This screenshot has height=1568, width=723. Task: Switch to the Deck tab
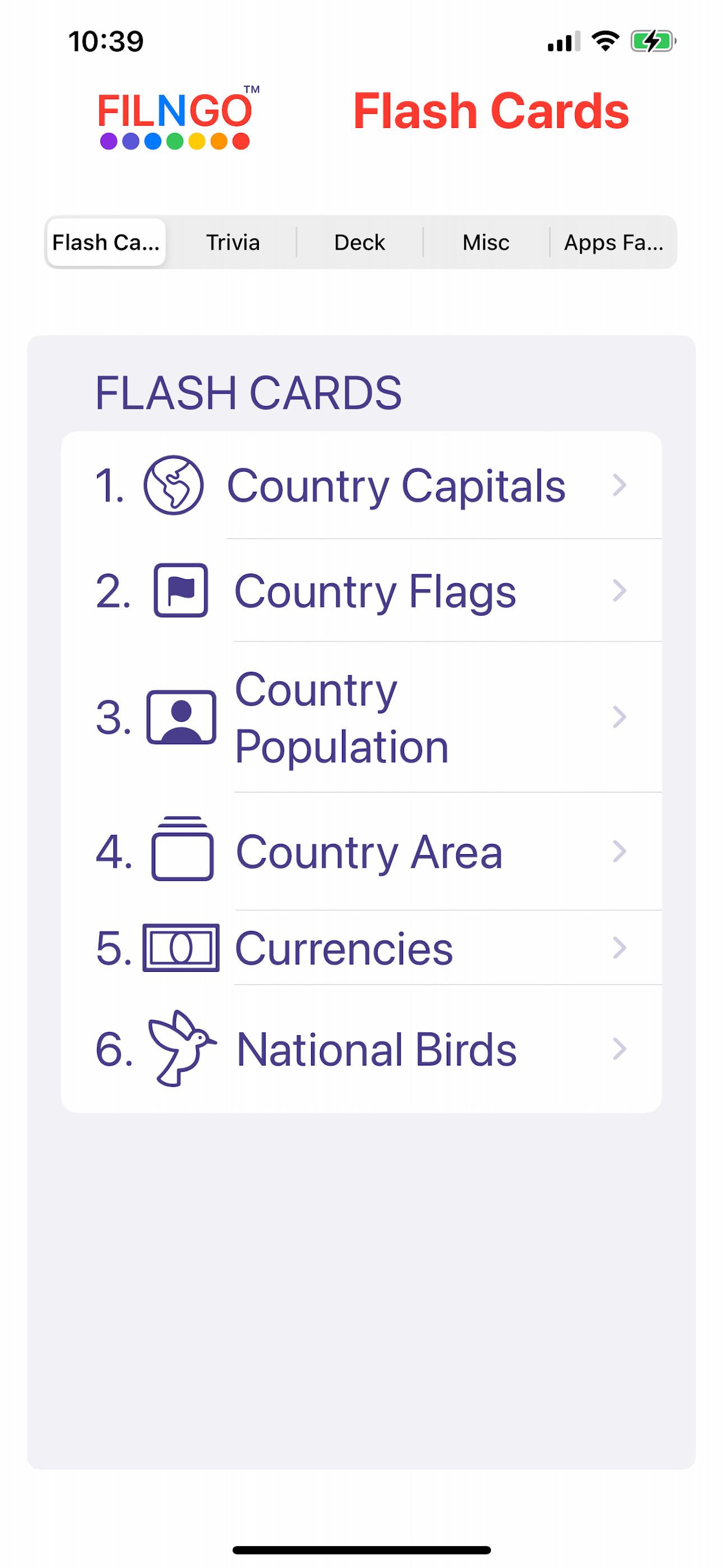click(x=360, y=242)
